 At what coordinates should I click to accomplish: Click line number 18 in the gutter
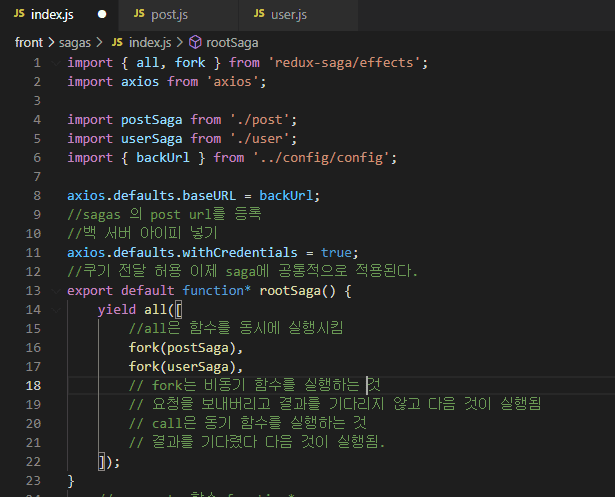33,386
